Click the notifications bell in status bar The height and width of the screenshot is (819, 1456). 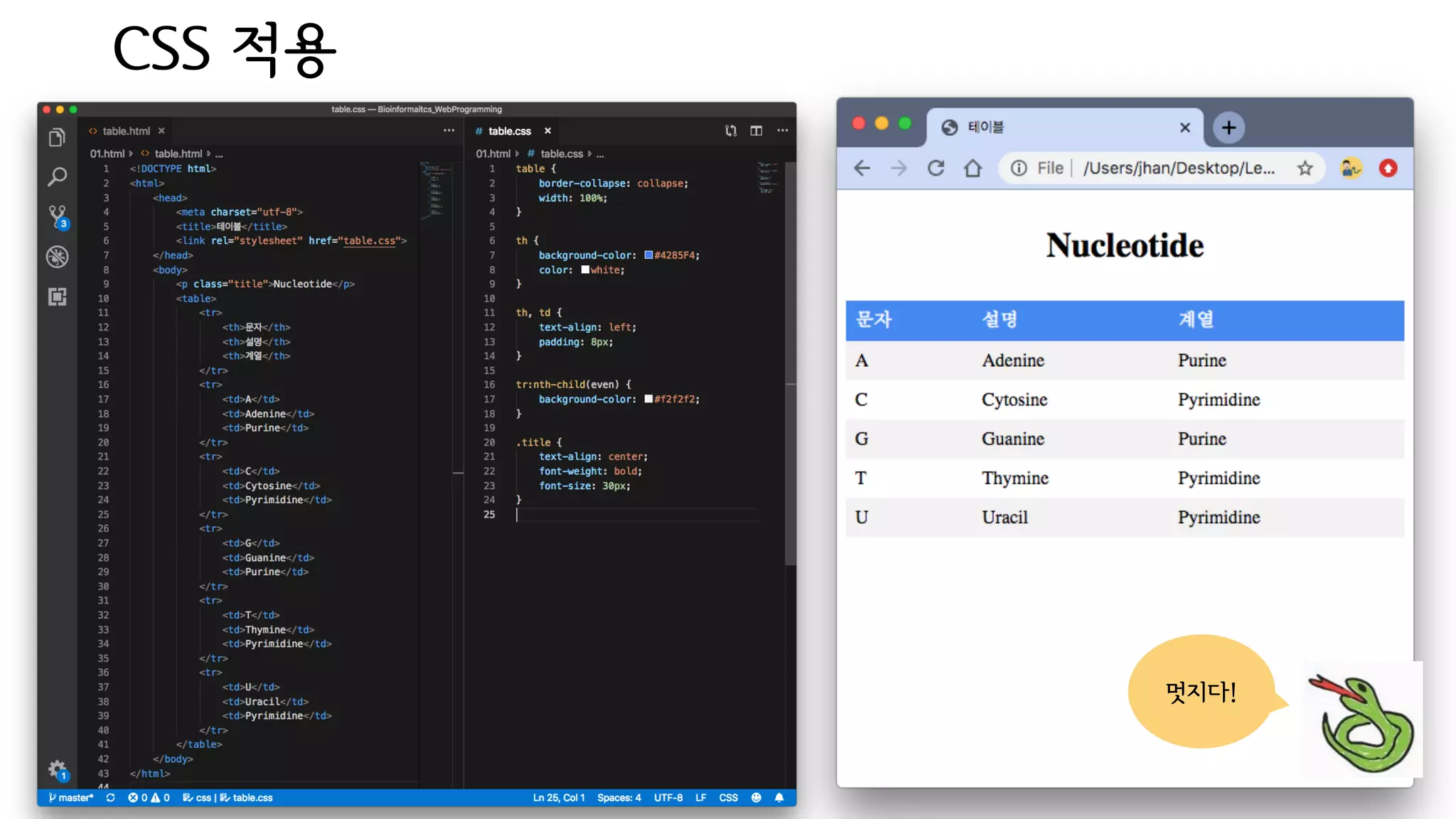[779, 798]
